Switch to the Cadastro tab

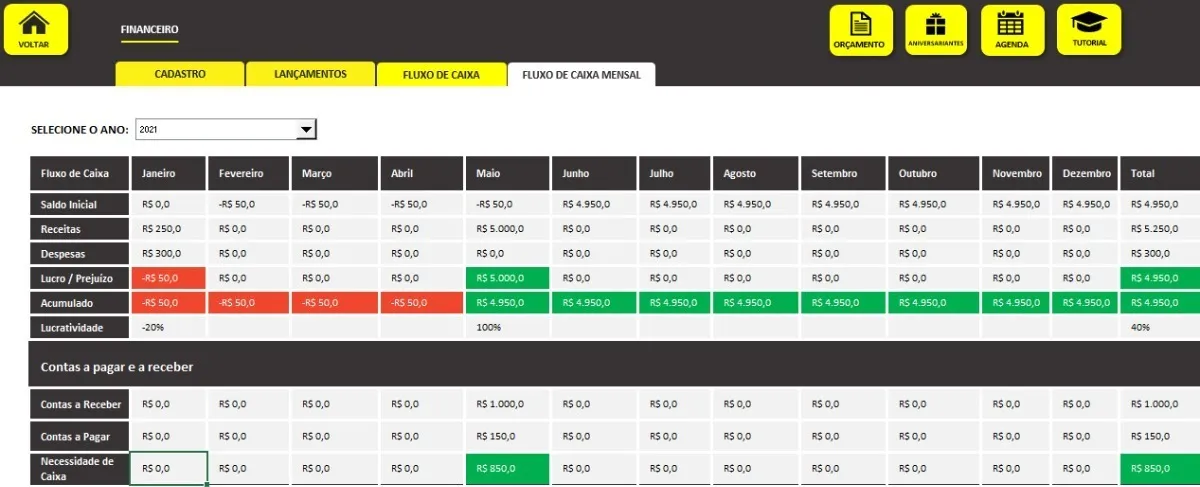[180, 74]
